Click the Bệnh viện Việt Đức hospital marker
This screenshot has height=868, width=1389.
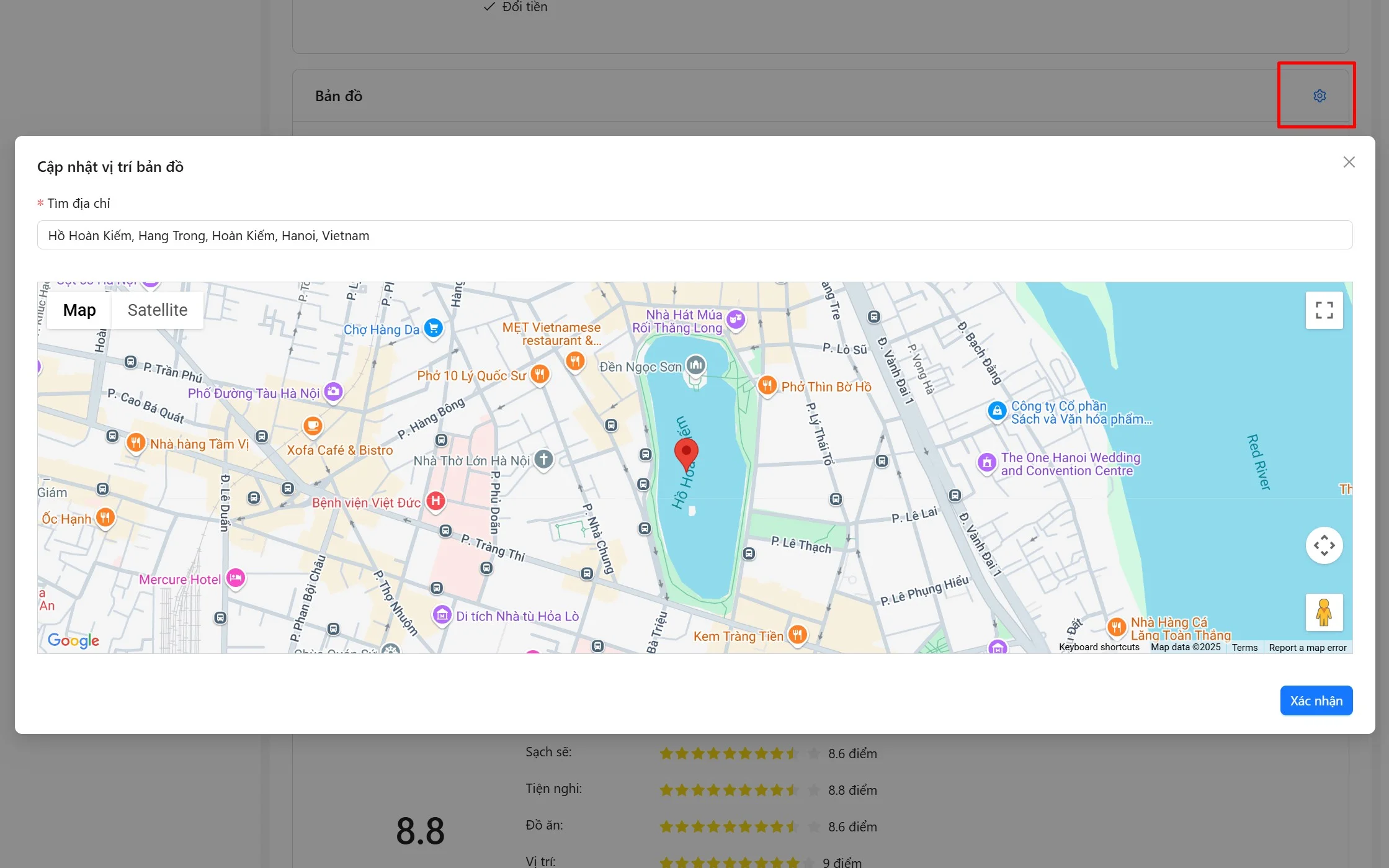point(436,501)
